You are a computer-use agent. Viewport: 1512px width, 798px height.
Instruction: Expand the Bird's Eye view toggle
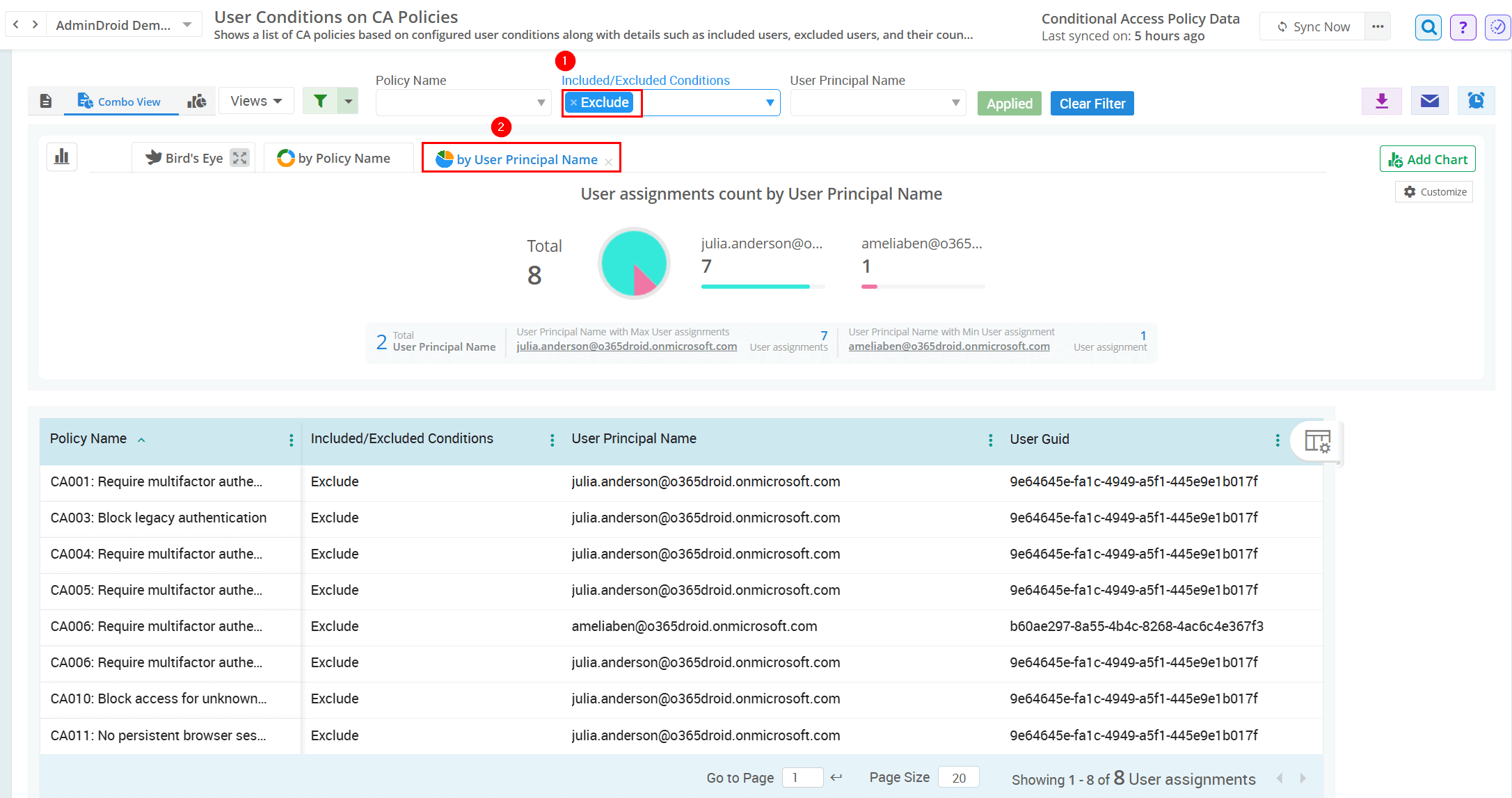239,158
